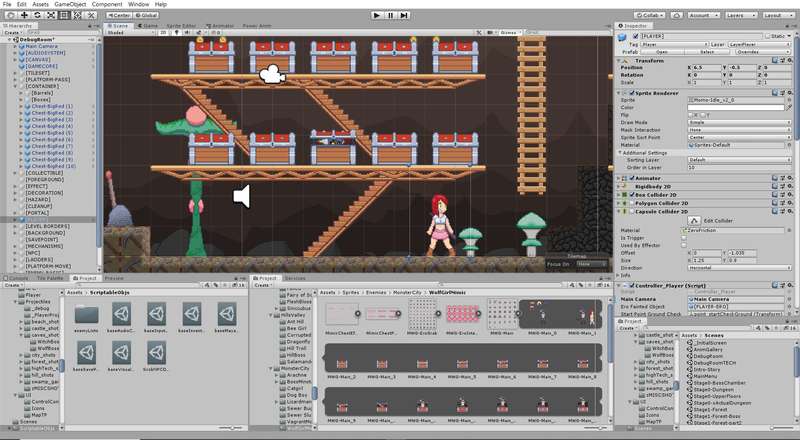Toggle the Global handle rotation button

[146, 15]
